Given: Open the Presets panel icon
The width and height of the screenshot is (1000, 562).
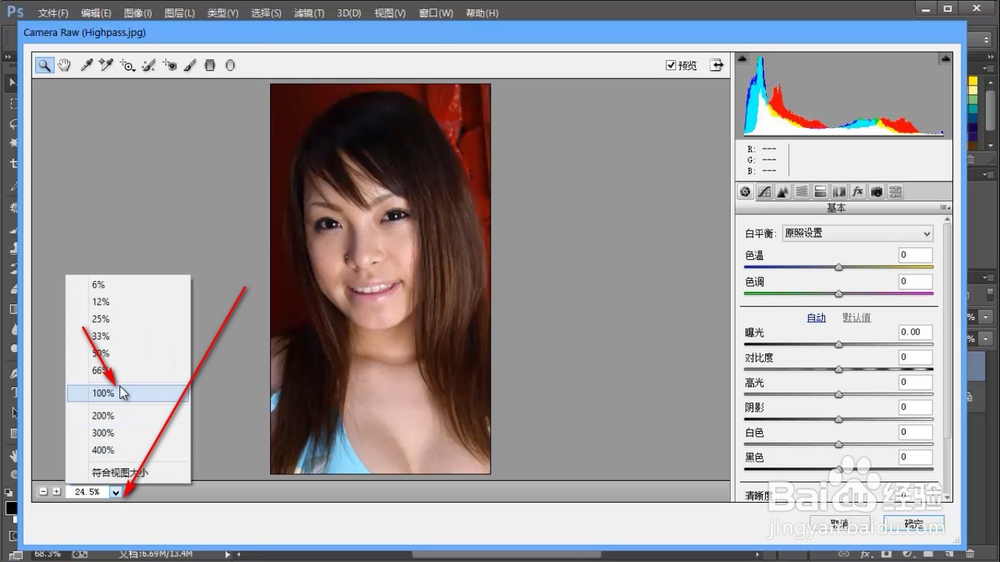Looking at the screenshot, I should pyautogui.click(x=895, y=191).
